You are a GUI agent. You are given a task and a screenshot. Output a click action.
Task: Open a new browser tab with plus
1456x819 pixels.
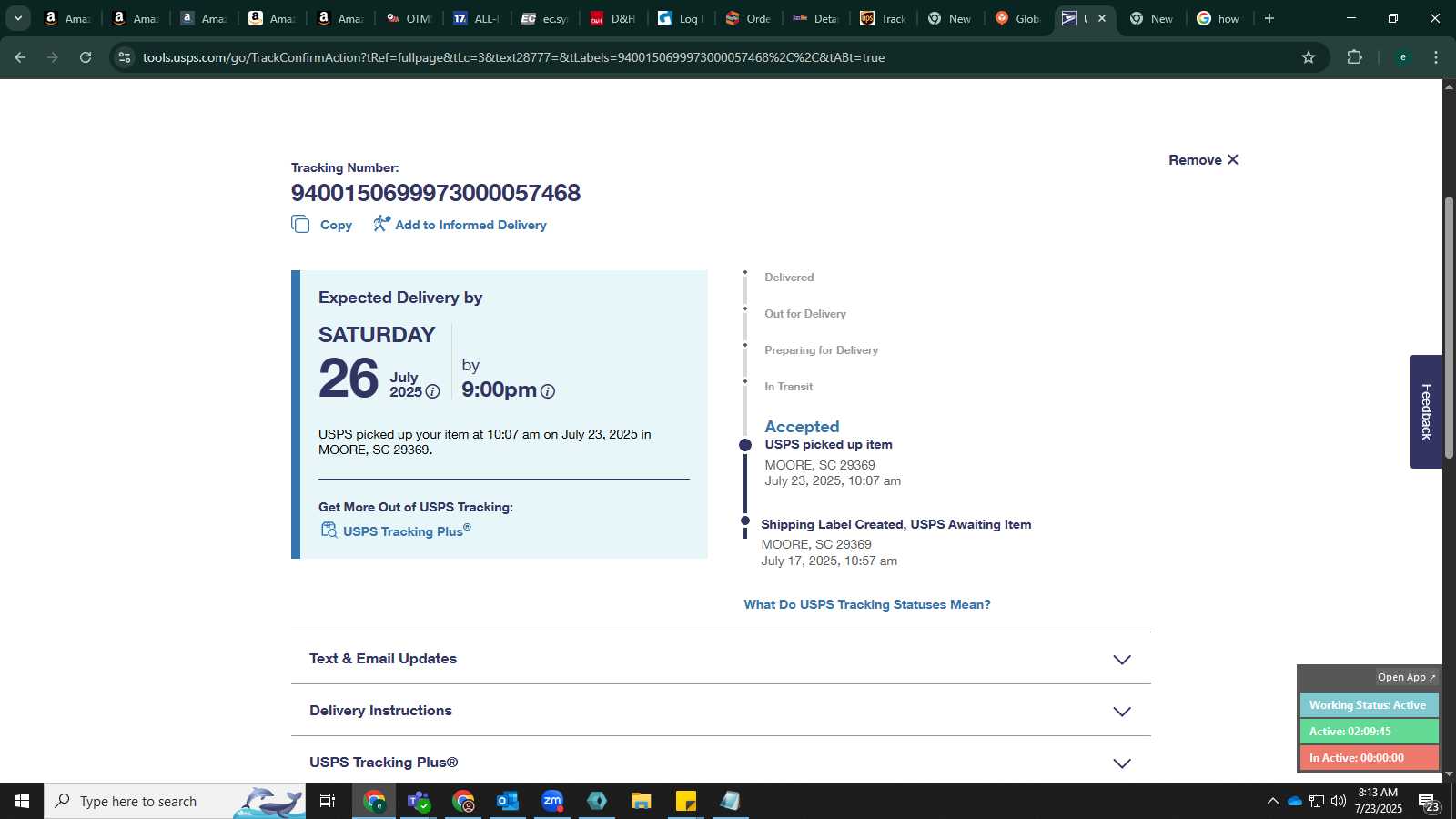pyautogui.click(x=1269, y=18)
